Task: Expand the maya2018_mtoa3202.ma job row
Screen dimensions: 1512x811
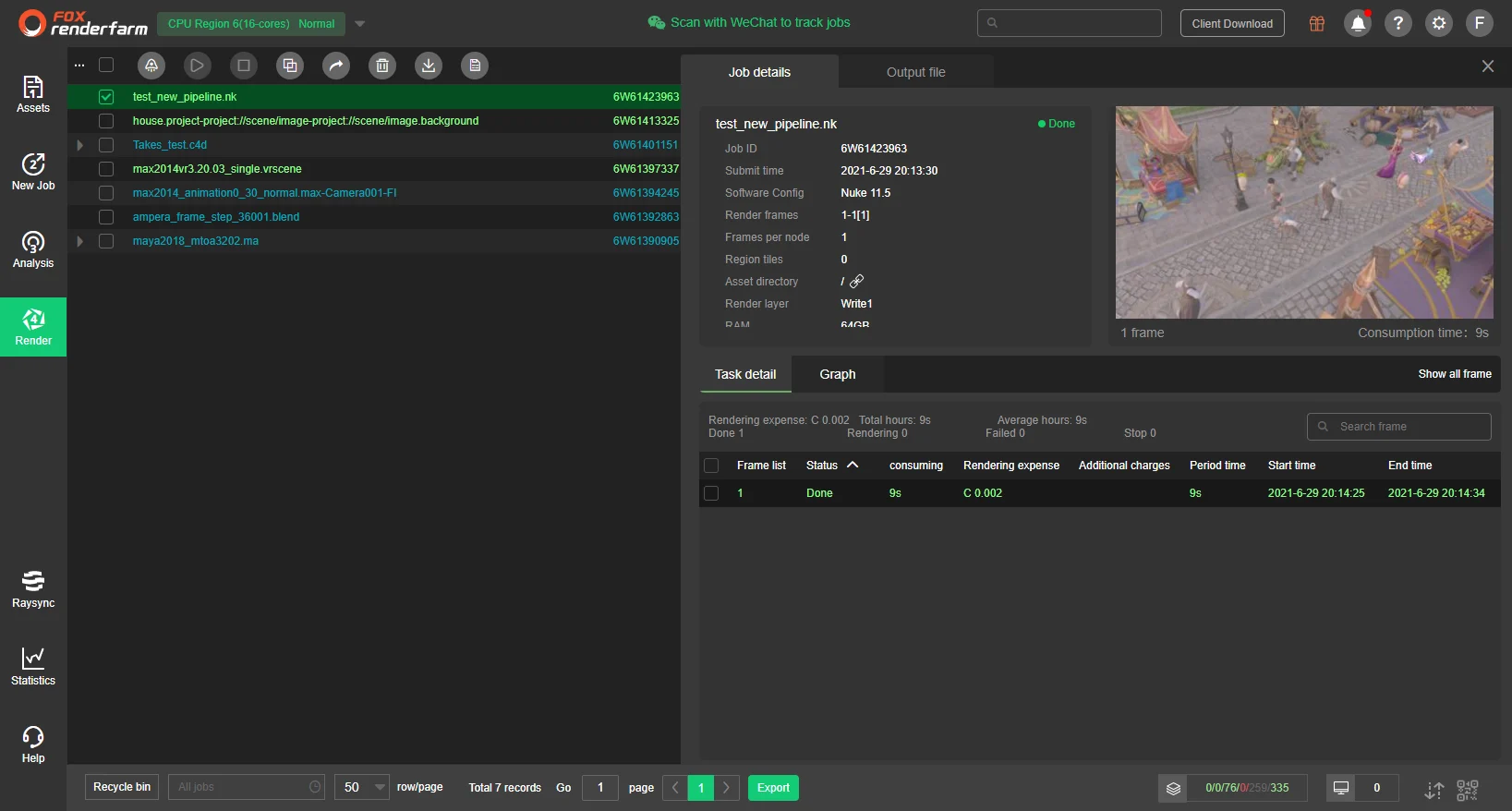Action: (x=79, y=241)
